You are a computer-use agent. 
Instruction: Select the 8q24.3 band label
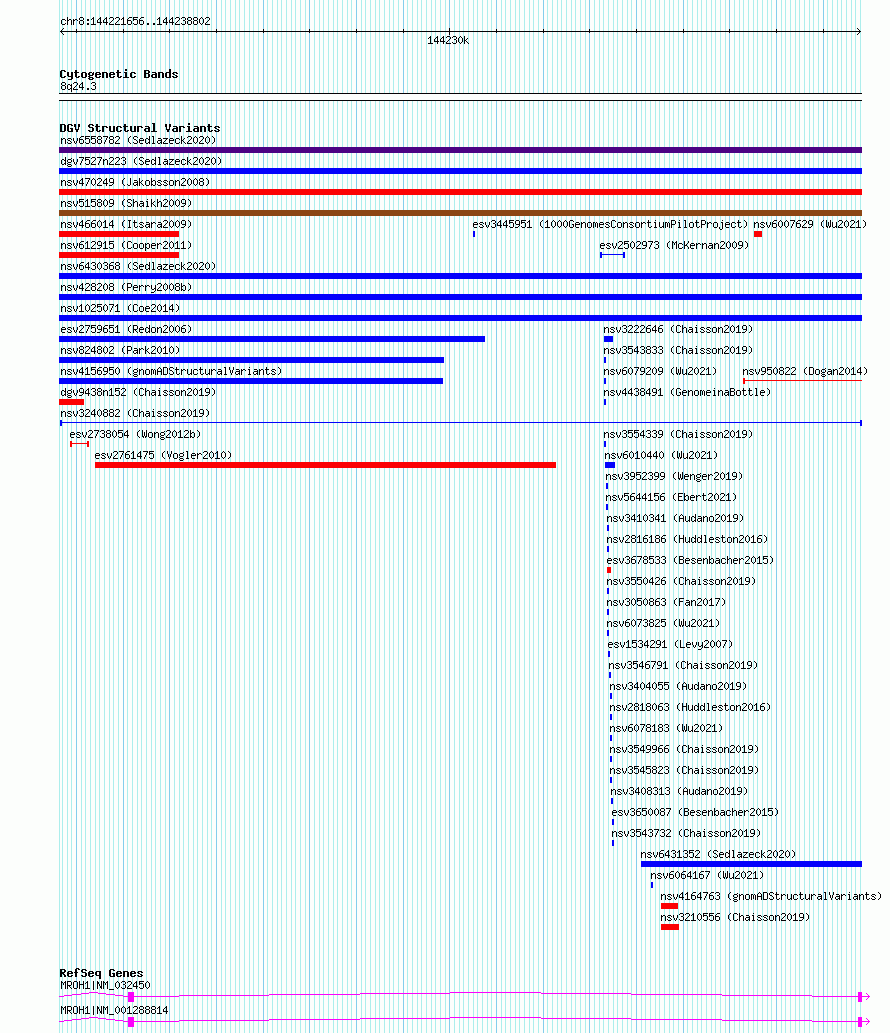(x=78, y=87)
